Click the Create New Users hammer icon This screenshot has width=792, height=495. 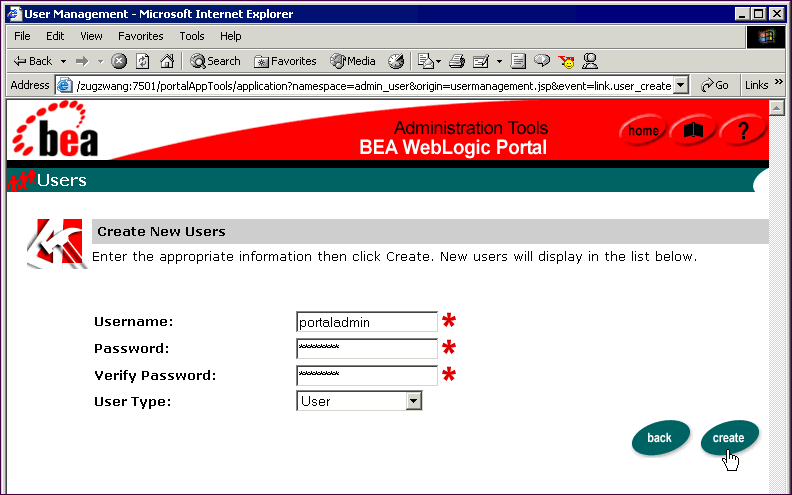coord(57,244)
